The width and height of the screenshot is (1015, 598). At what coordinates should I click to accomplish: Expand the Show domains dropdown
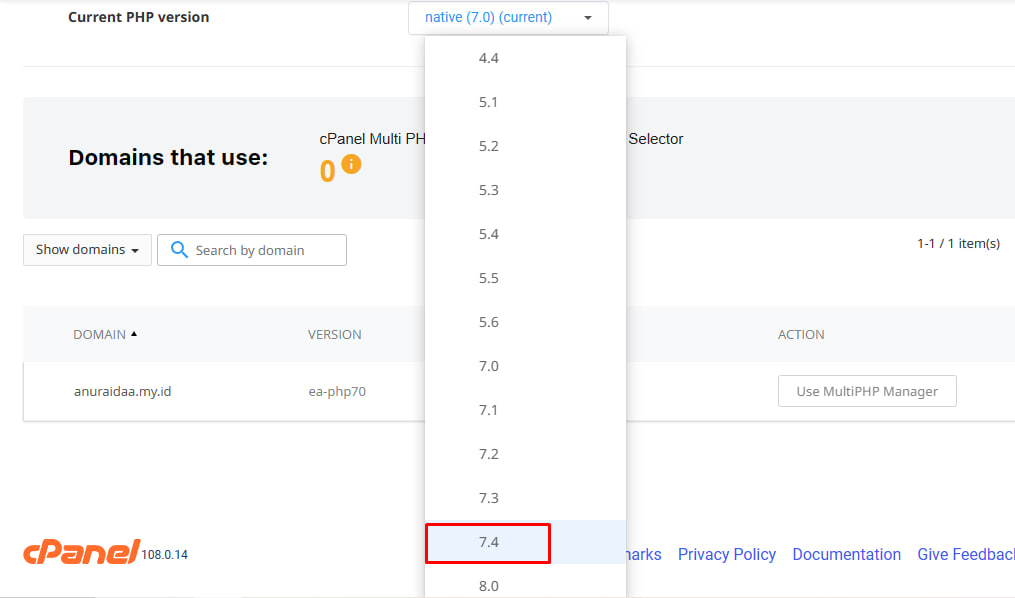(x=87, y=250)
